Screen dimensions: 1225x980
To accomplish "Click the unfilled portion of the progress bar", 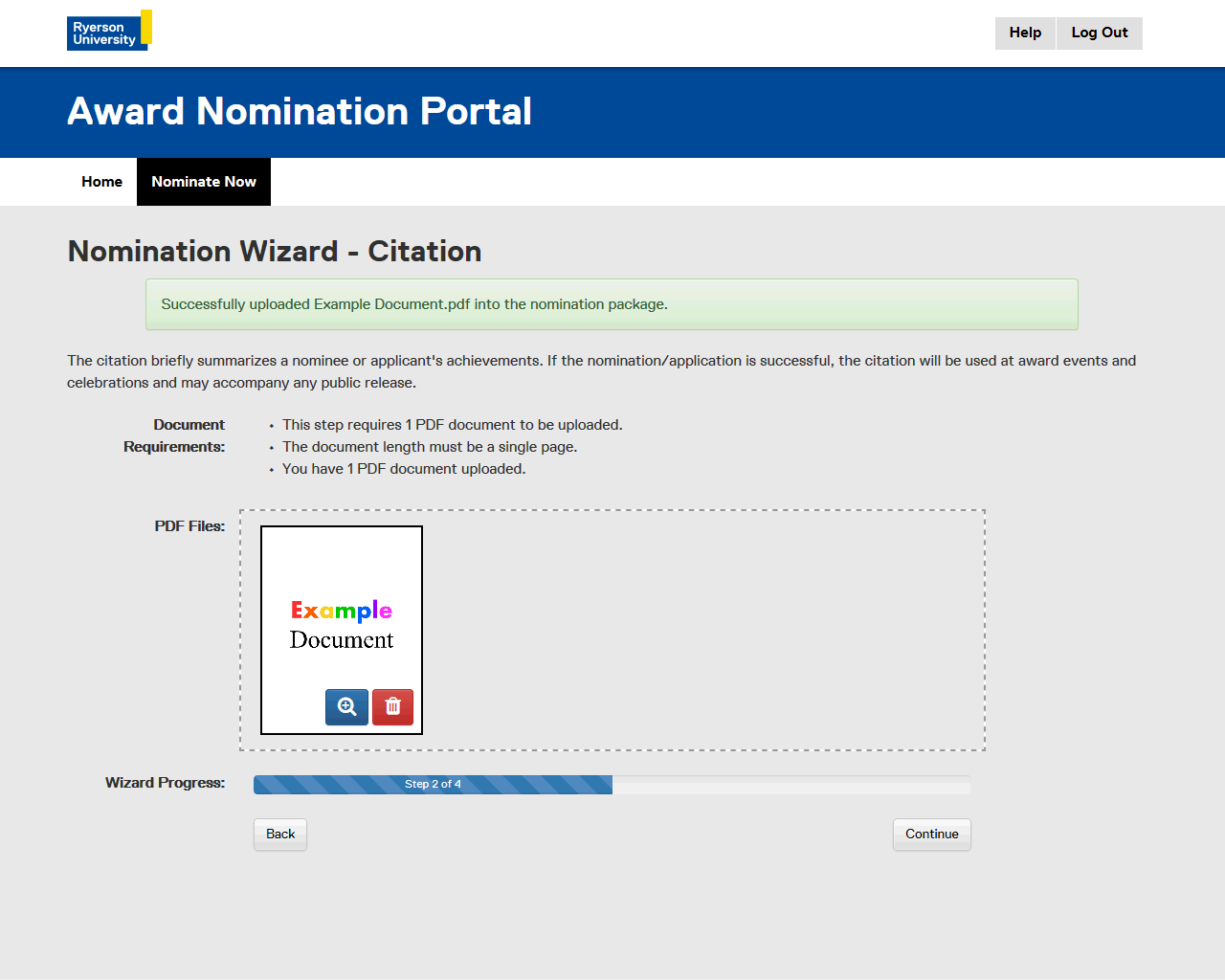I will click(791, 785).
